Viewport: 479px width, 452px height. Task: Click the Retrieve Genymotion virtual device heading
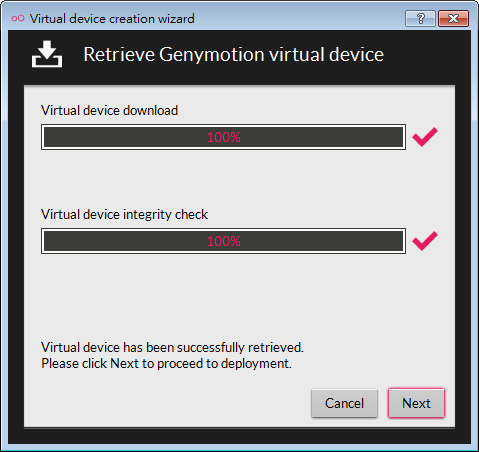point(233,54)
